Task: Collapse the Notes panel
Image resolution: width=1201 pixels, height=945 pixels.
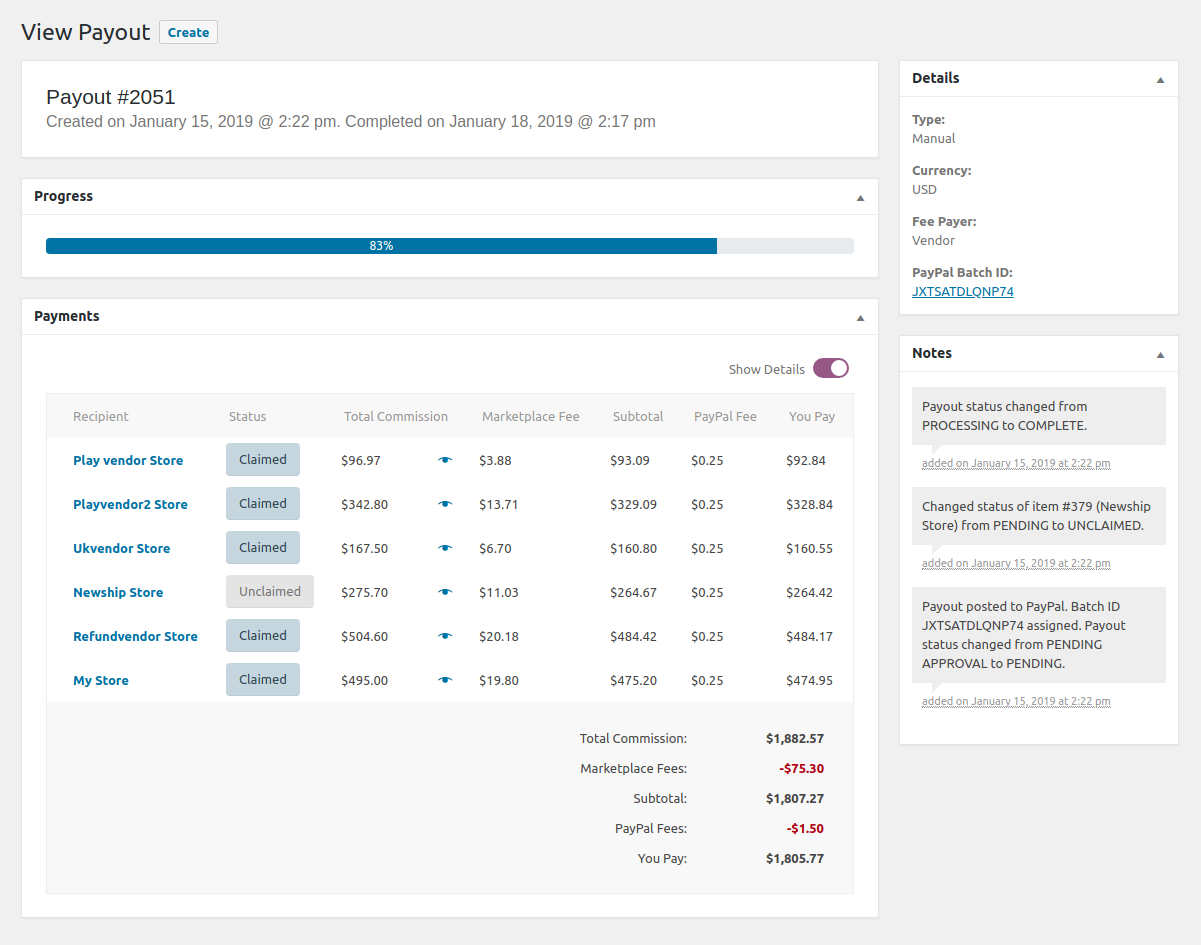Action: click(x=1160, y=353)
